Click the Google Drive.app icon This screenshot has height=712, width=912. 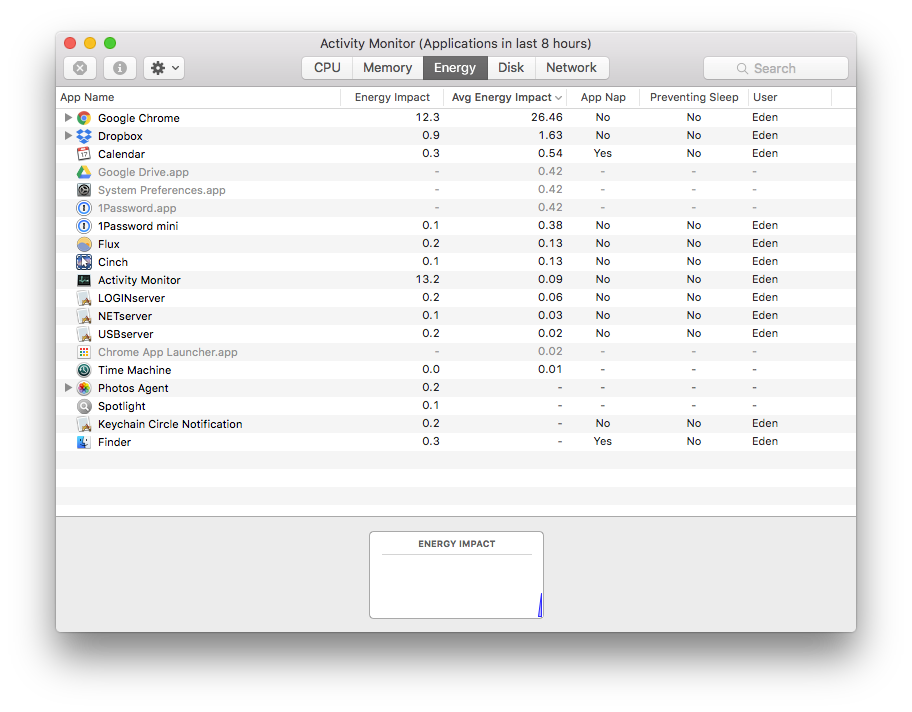[84, 172]
